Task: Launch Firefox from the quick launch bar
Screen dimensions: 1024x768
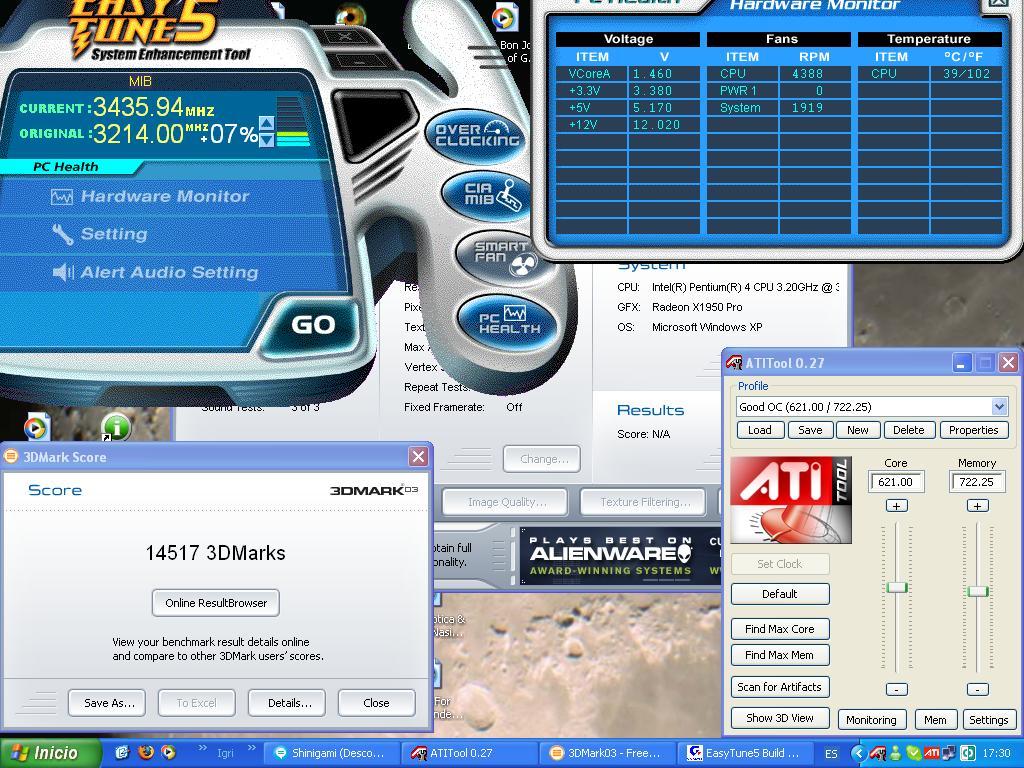Action: tap(145, 752)
